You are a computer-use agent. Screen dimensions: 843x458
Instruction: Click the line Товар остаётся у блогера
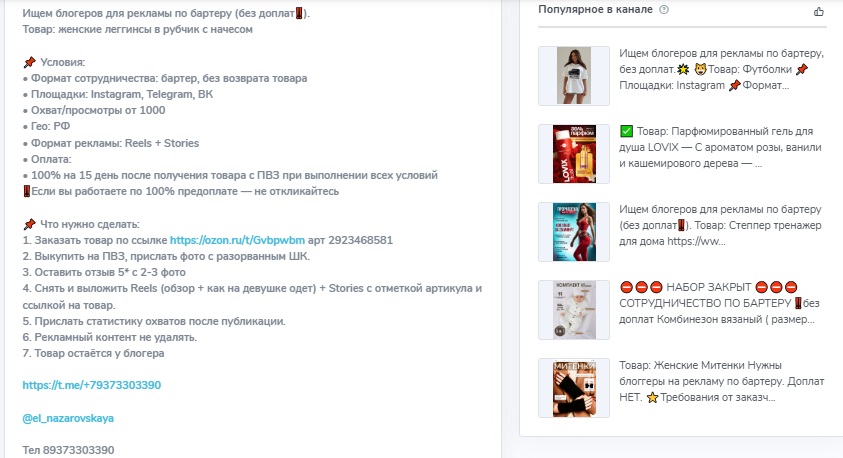[x=93, y=353]
